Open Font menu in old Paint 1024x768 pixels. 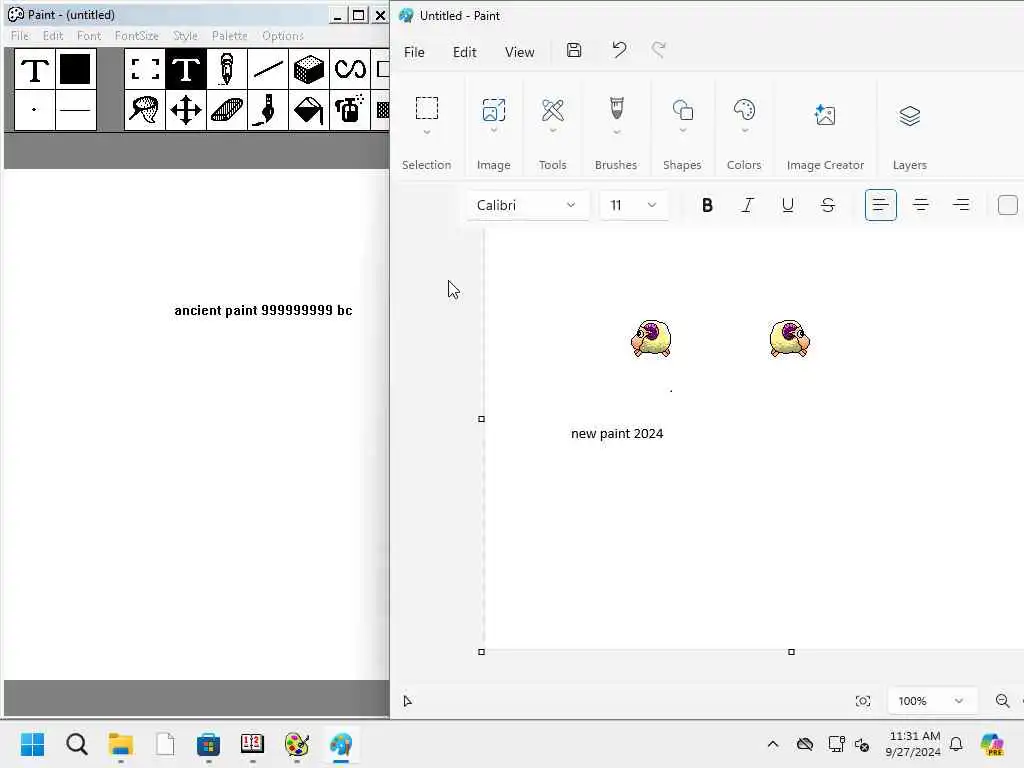[89, 36]
